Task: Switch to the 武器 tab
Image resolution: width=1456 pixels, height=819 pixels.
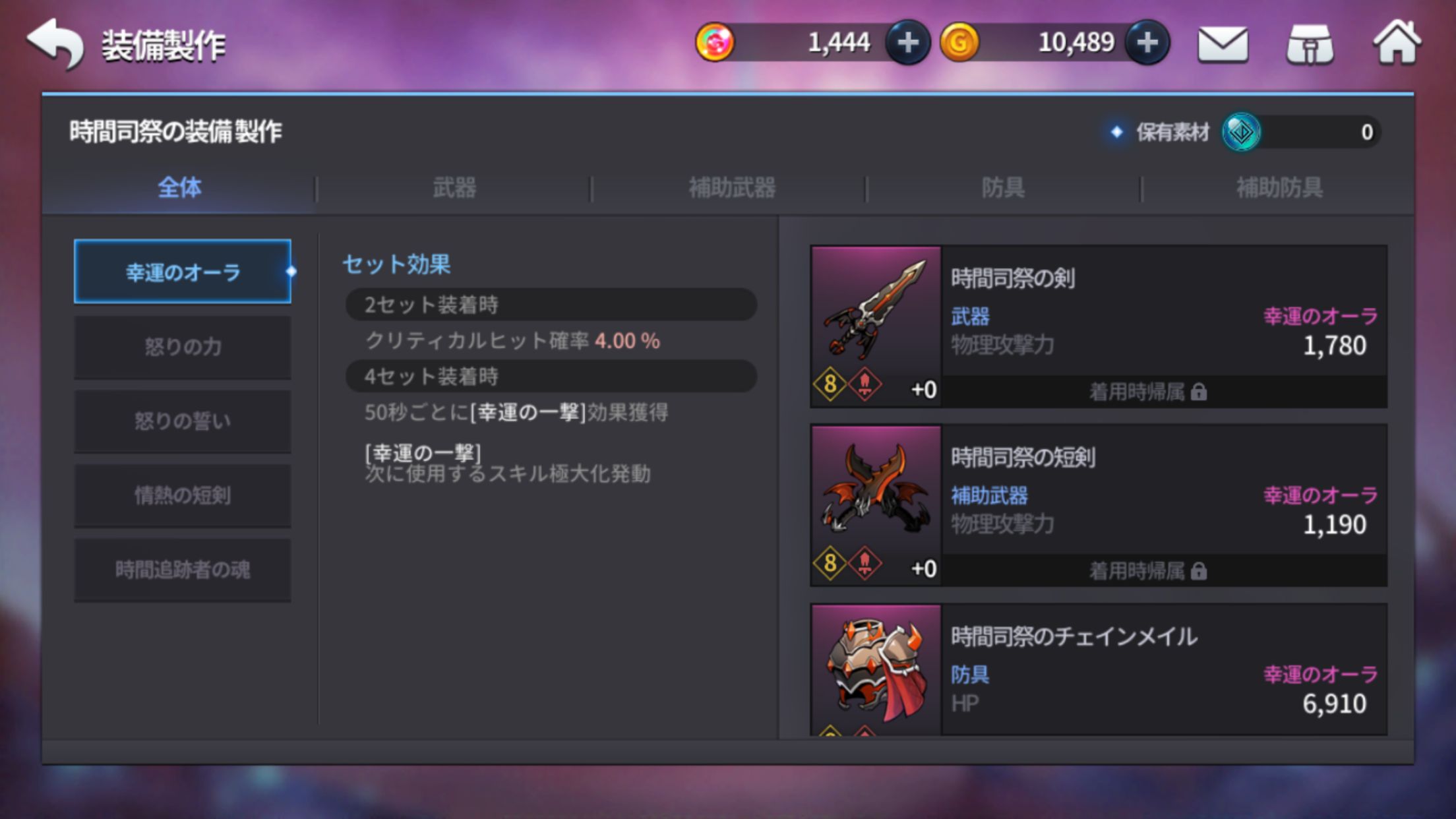Action: click(454, 188)
